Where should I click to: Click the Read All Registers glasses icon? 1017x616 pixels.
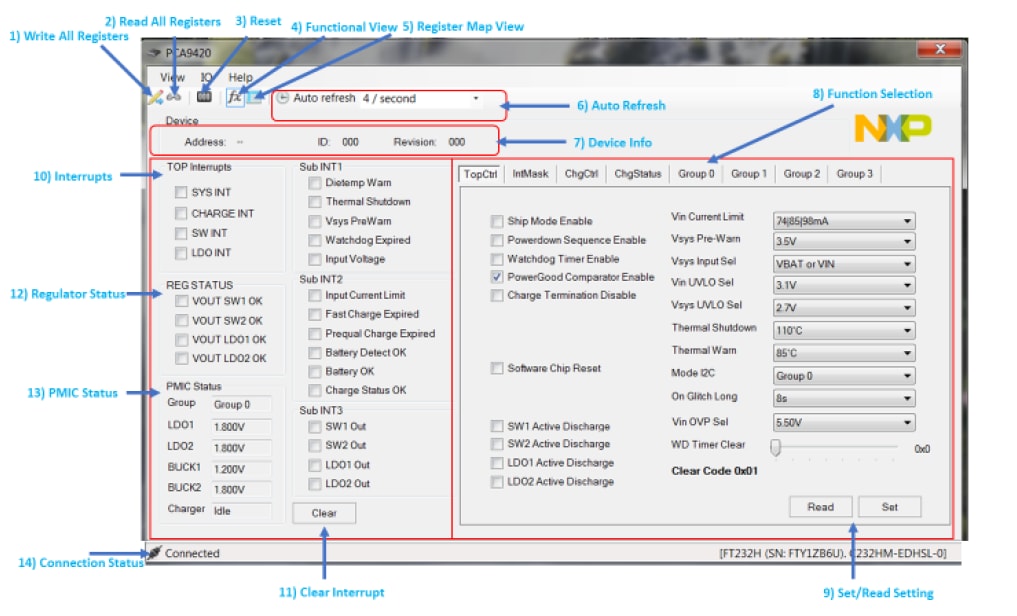point(174,98)
